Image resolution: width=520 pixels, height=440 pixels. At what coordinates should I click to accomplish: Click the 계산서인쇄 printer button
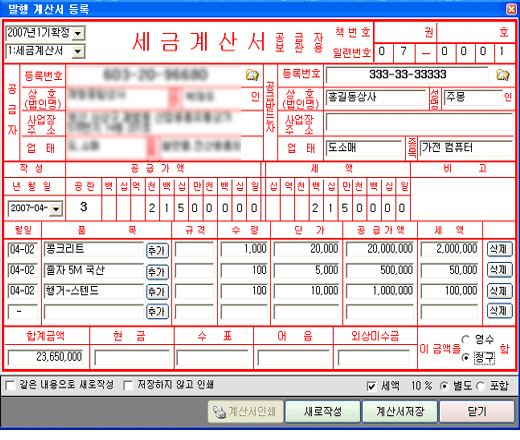(246, 412)
